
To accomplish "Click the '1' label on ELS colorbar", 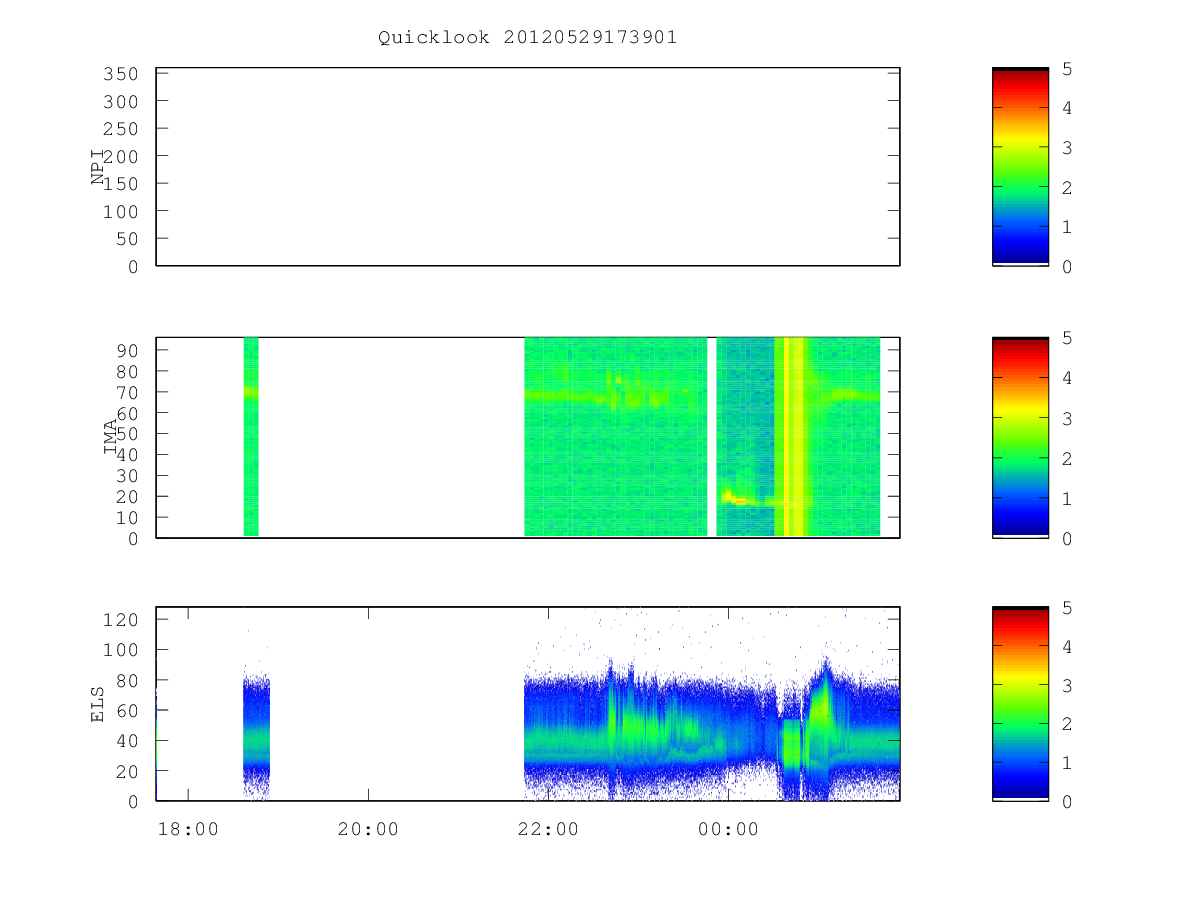I will (x=1067, y=763).
